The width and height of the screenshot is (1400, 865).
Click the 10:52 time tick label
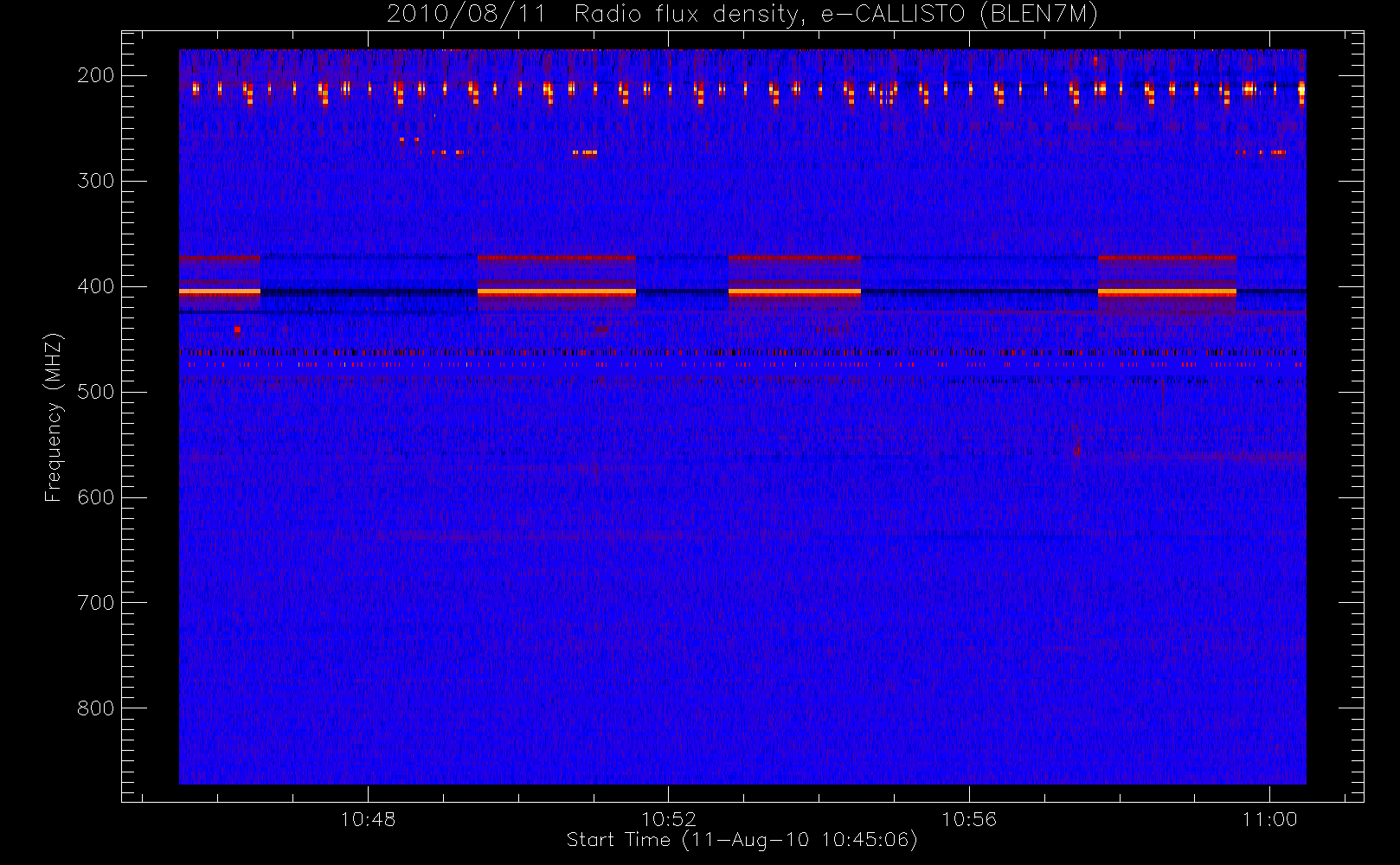pyautogui.click(x=668, y=819)
